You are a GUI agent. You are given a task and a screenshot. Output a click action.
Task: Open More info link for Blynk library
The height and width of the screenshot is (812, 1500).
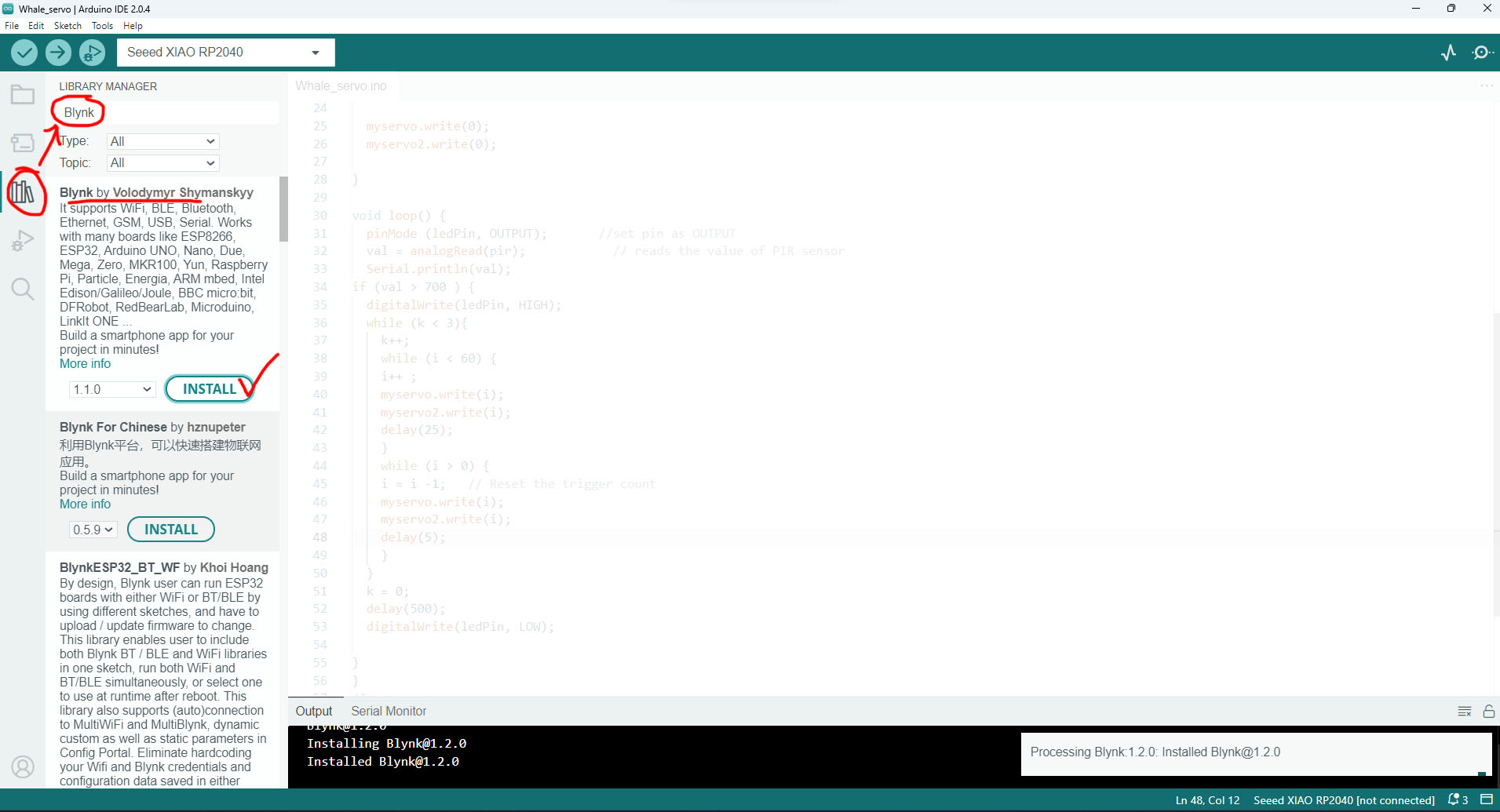(x=85, y=364)
